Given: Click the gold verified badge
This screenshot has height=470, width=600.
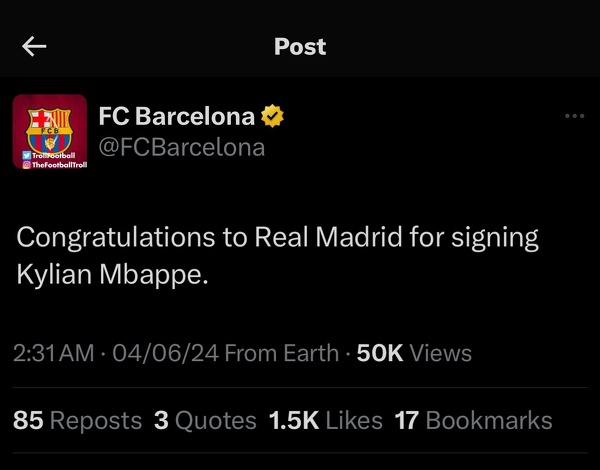Looking at the screenshot, I should coord(273,117).
